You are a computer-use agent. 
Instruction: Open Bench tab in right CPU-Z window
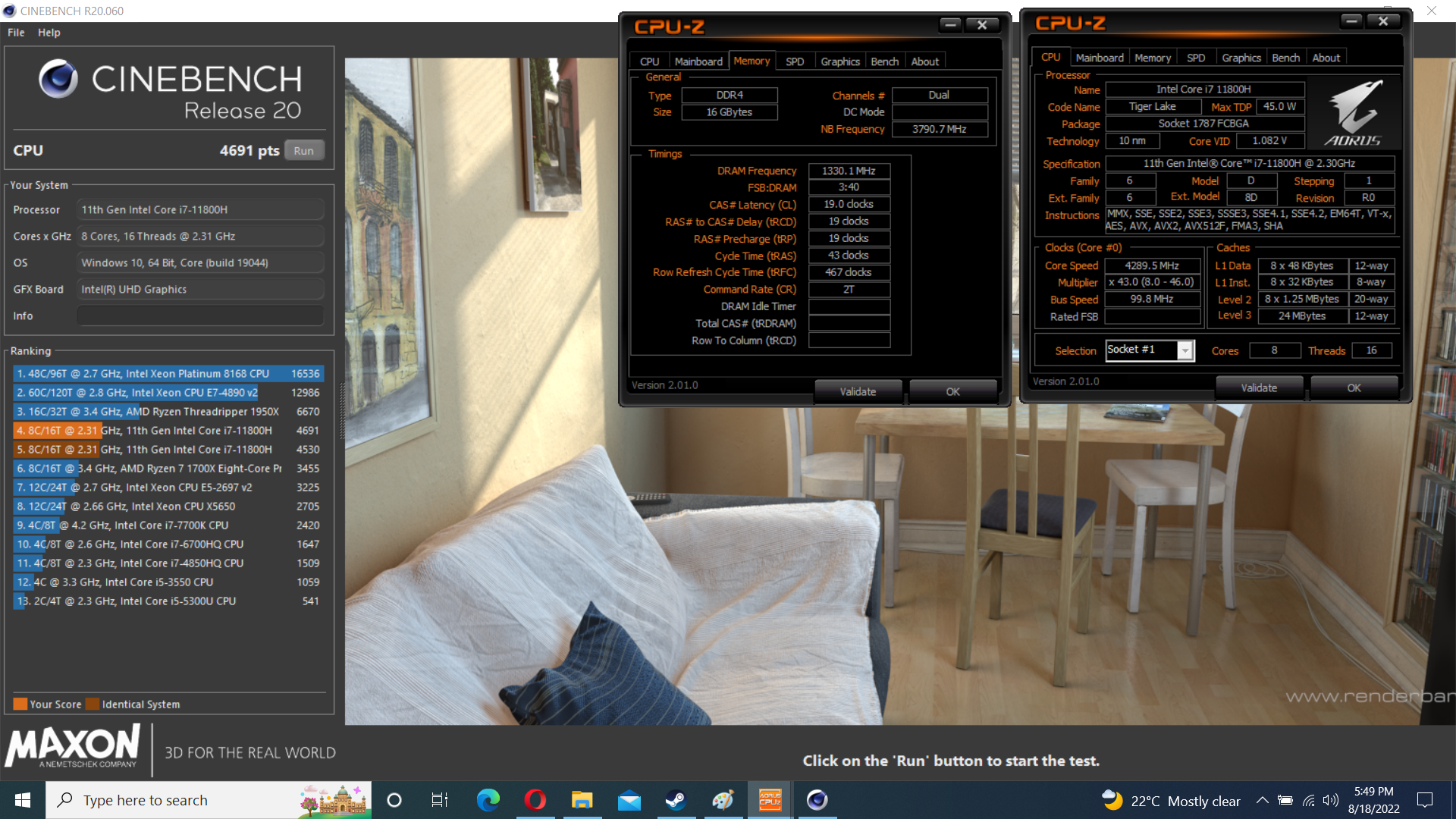coord(1285,58)
